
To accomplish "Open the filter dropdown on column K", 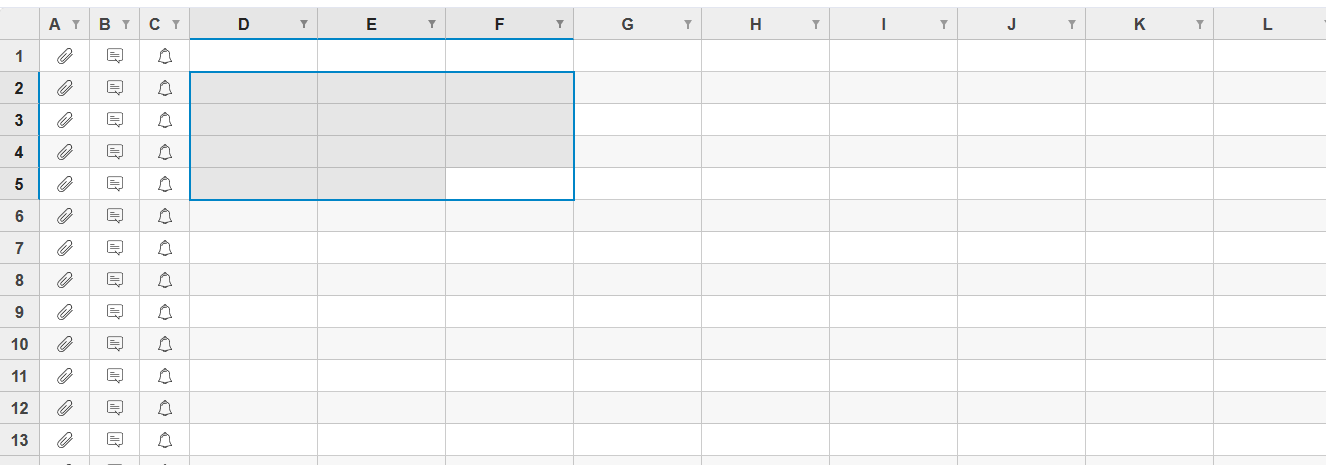I will (x=1200, y=25).
